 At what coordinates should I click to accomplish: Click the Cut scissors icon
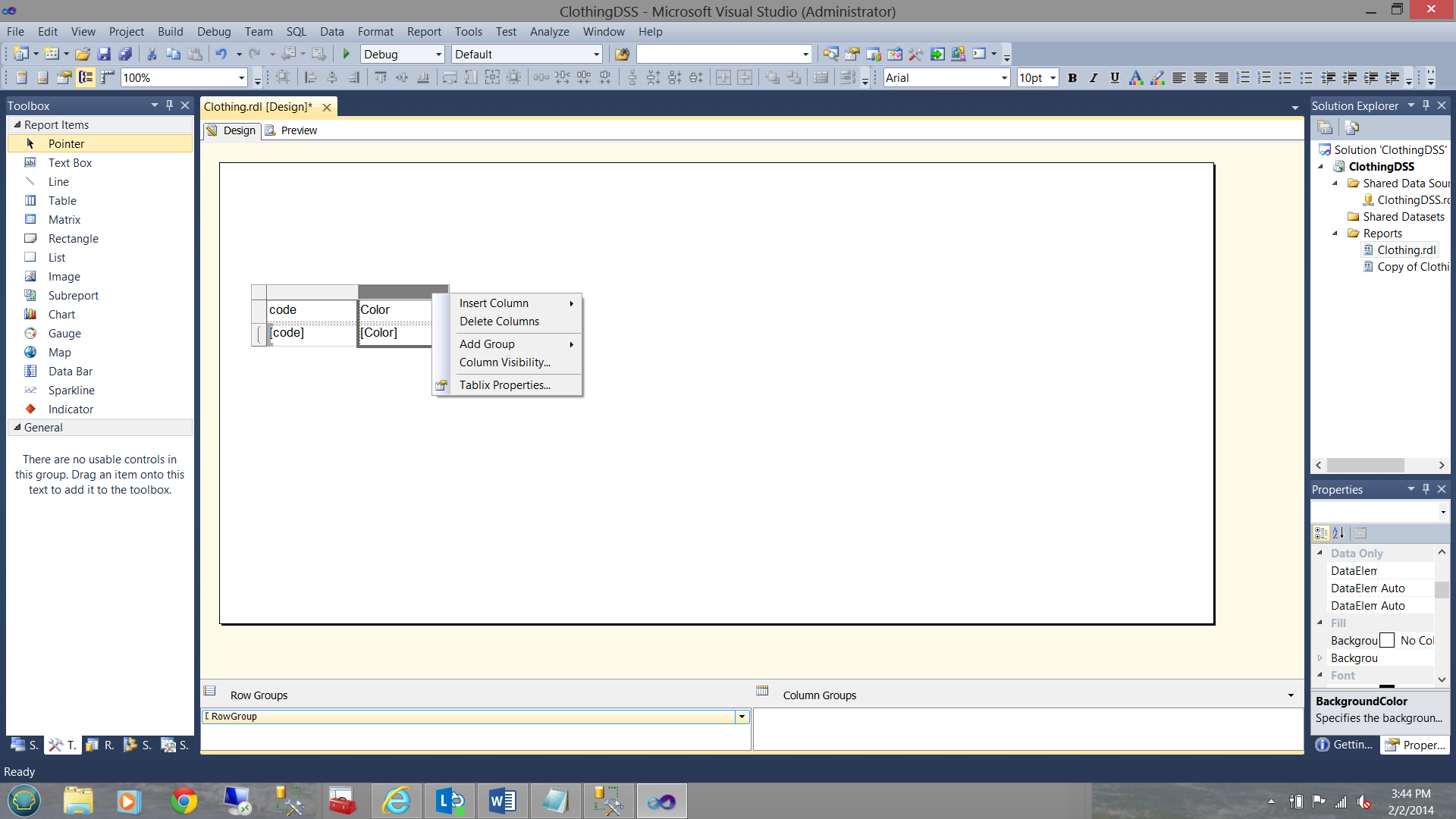tap(152, 54)
